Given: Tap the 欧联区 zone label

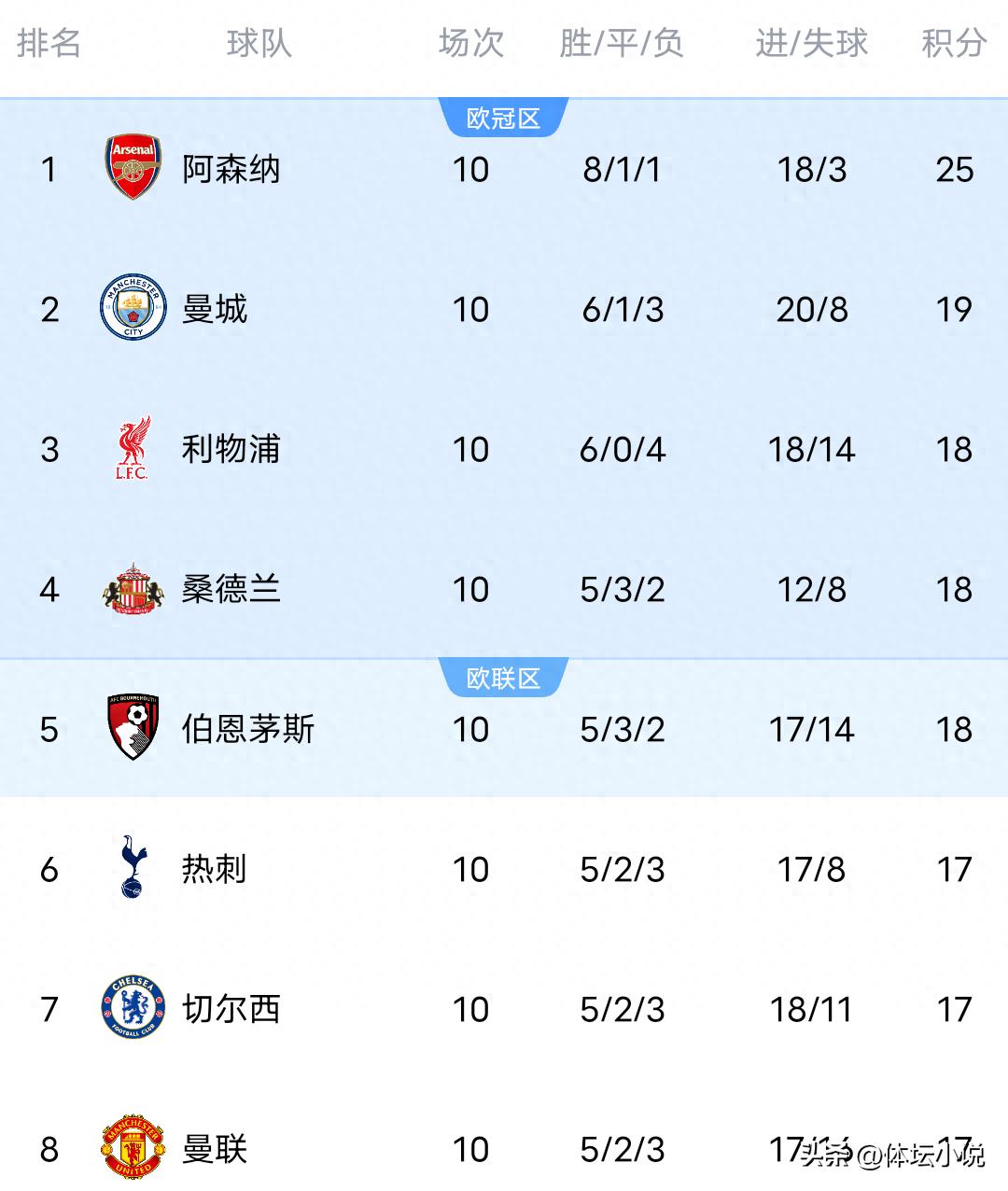Looking at the screenshot, I should point(503,679).
